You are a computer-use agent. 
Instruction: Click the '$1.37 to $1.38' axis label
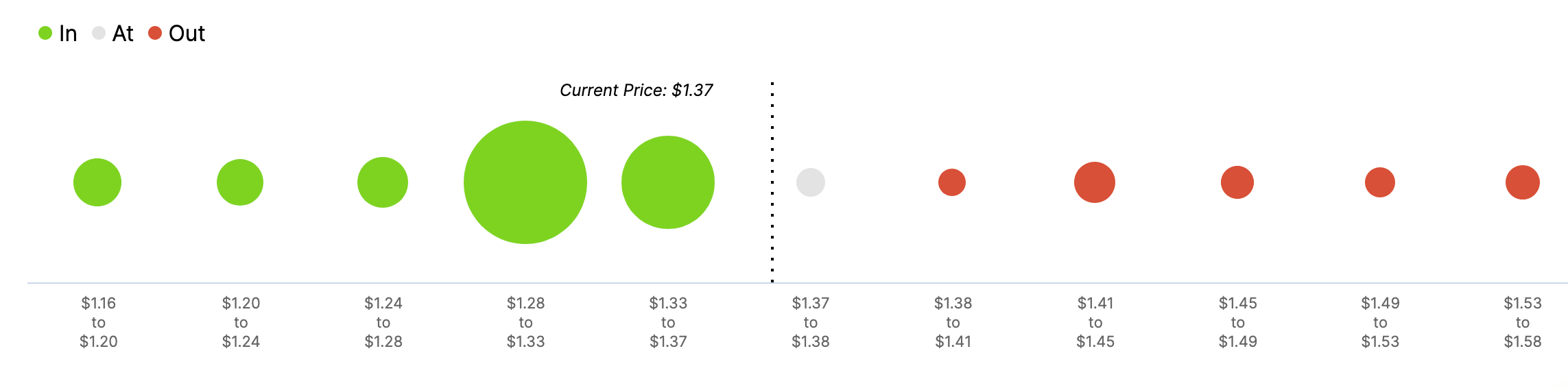[811, 322]
